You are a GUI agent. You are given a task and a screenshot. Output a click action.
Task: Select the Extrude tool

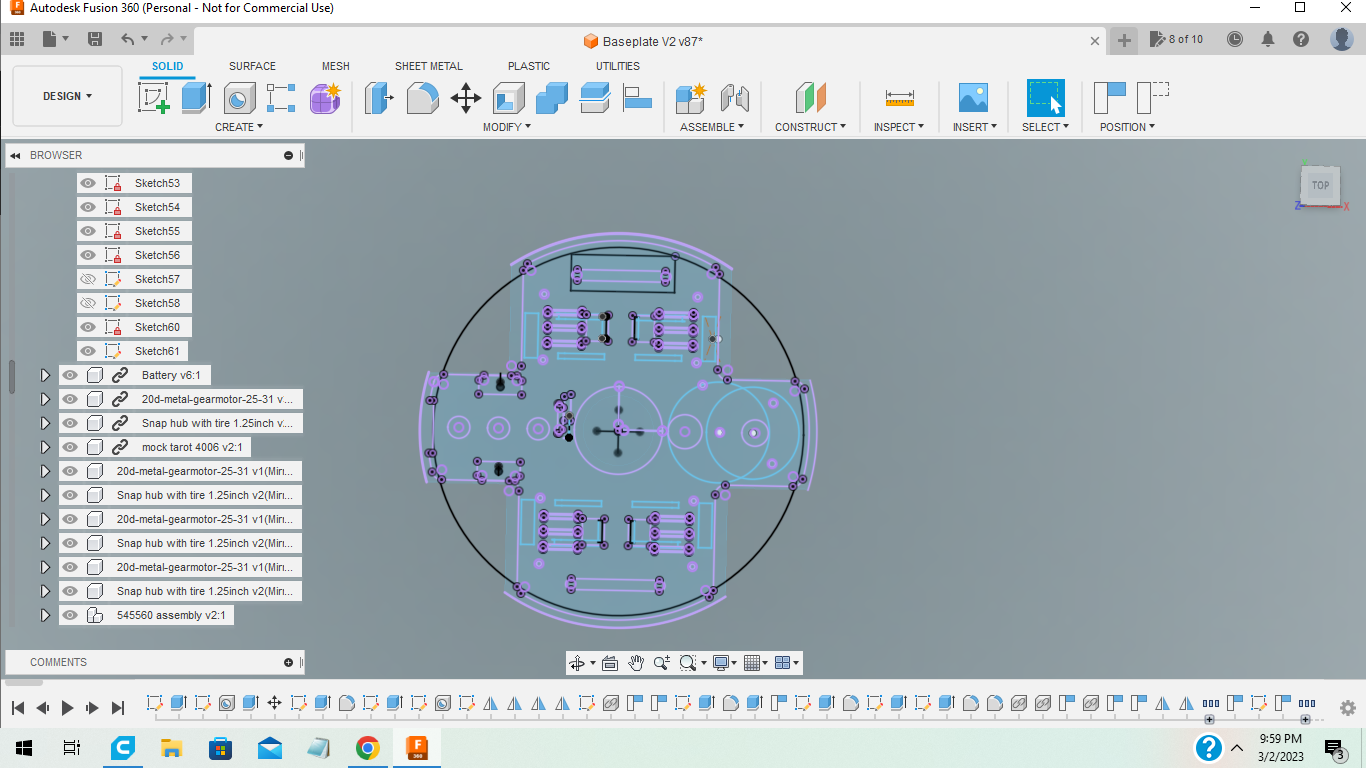click(x=196, y=98)
